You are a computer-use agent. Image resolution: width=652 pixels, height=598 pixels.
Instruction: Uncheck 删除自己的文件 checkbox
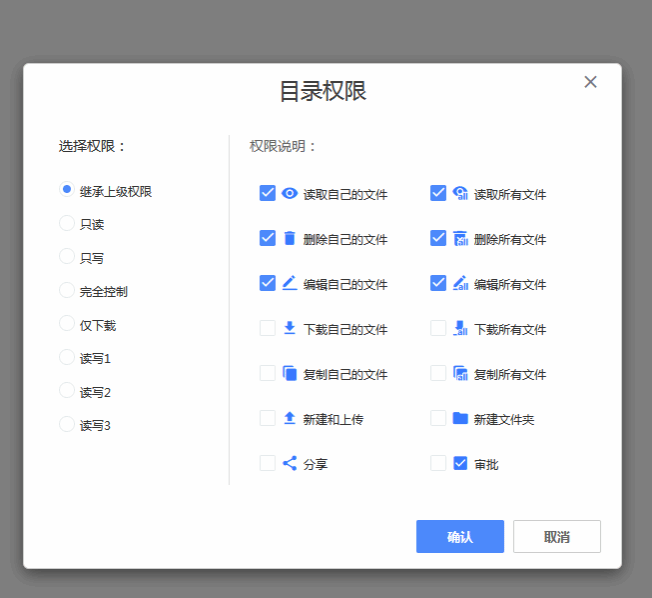click(267, 238)
